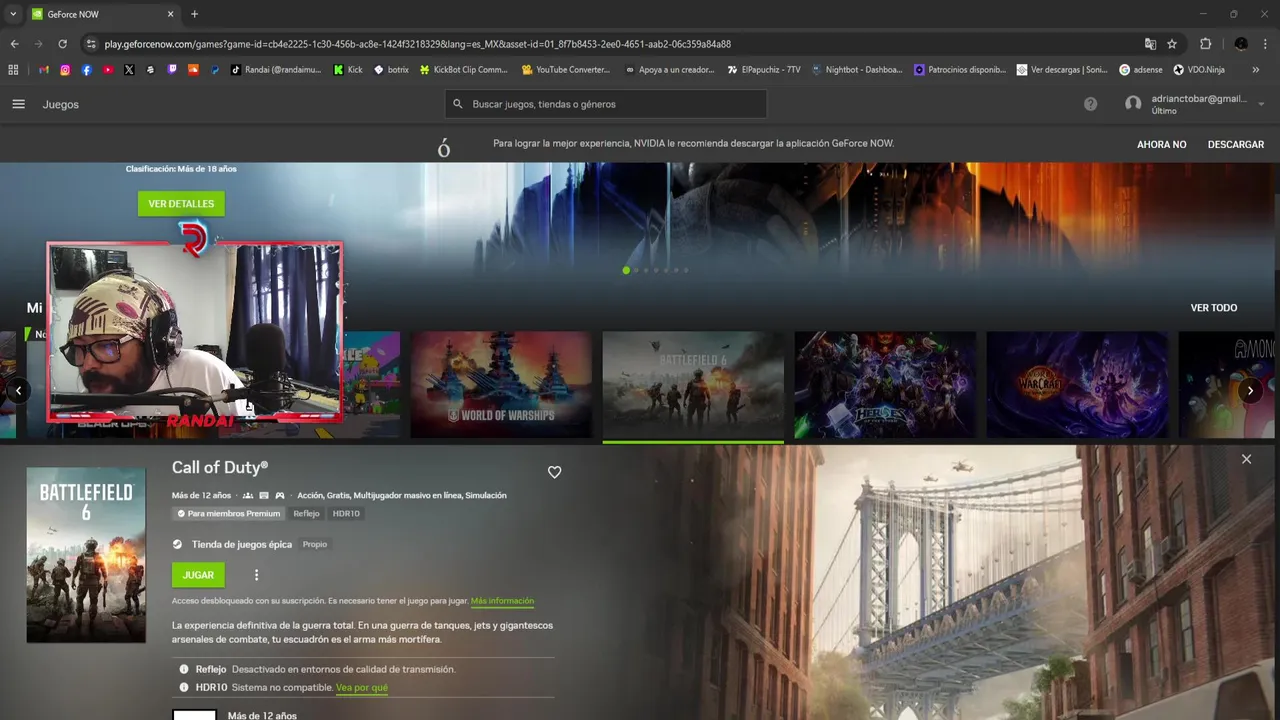Open Apoya a un creador bookmark
The width and height of the screenshot is (1280, 720).
point(669,70)
